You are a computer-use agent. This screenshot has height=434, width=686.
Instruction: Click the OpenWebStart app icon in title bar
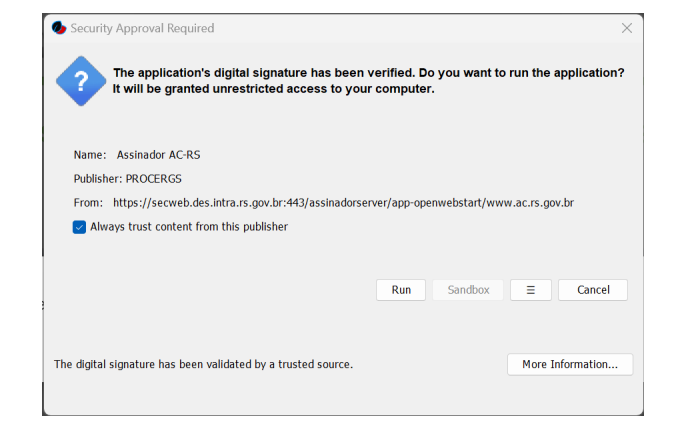(59, 28)
